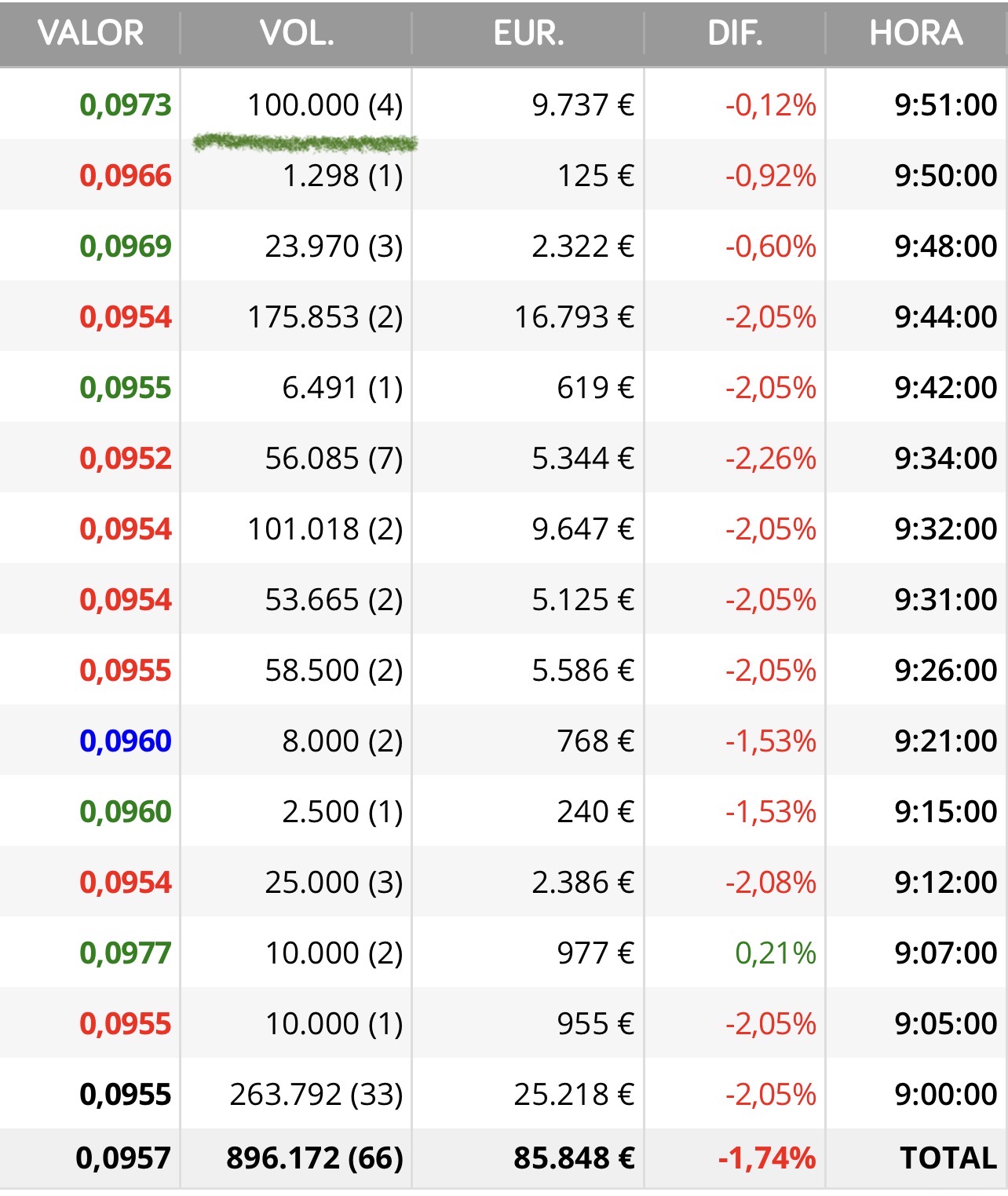Click the 9:00:00 opening time
This screenshot has height=1196, width=1008.
pyautogui.click(x=945, y=1094)
